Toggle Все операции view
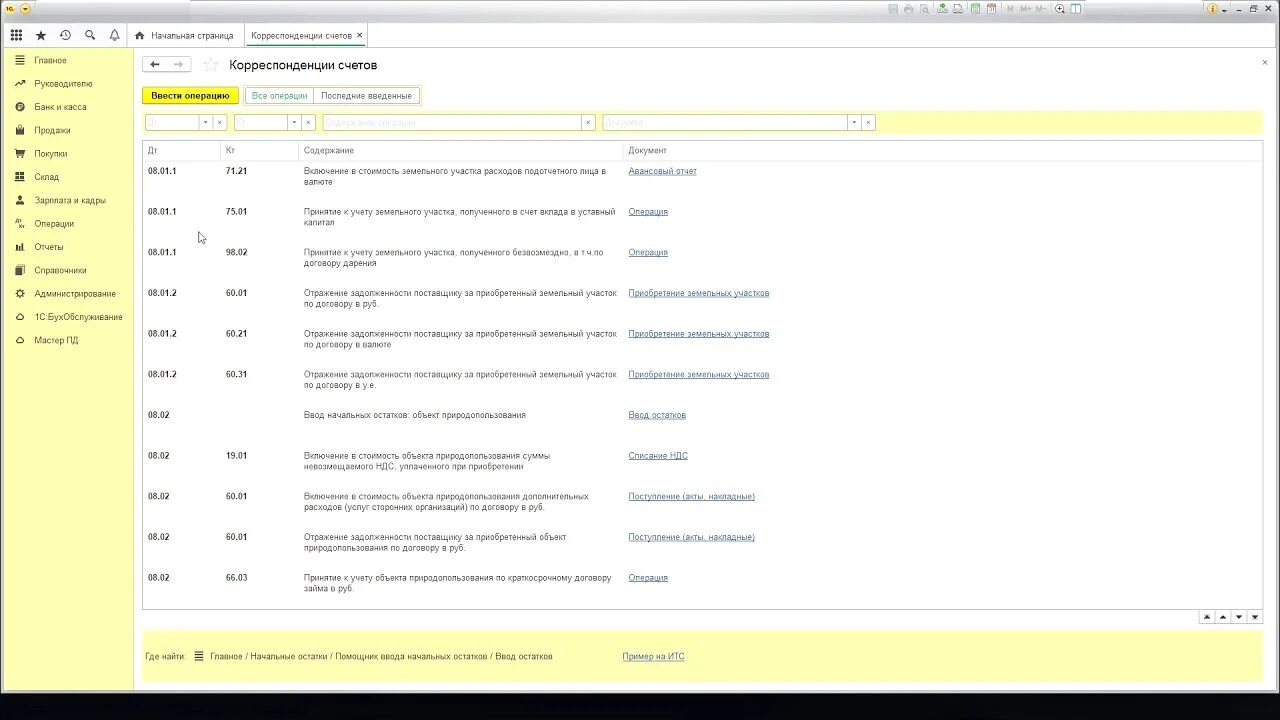The width and height of the screenshot is (1280, 720). 280,96
